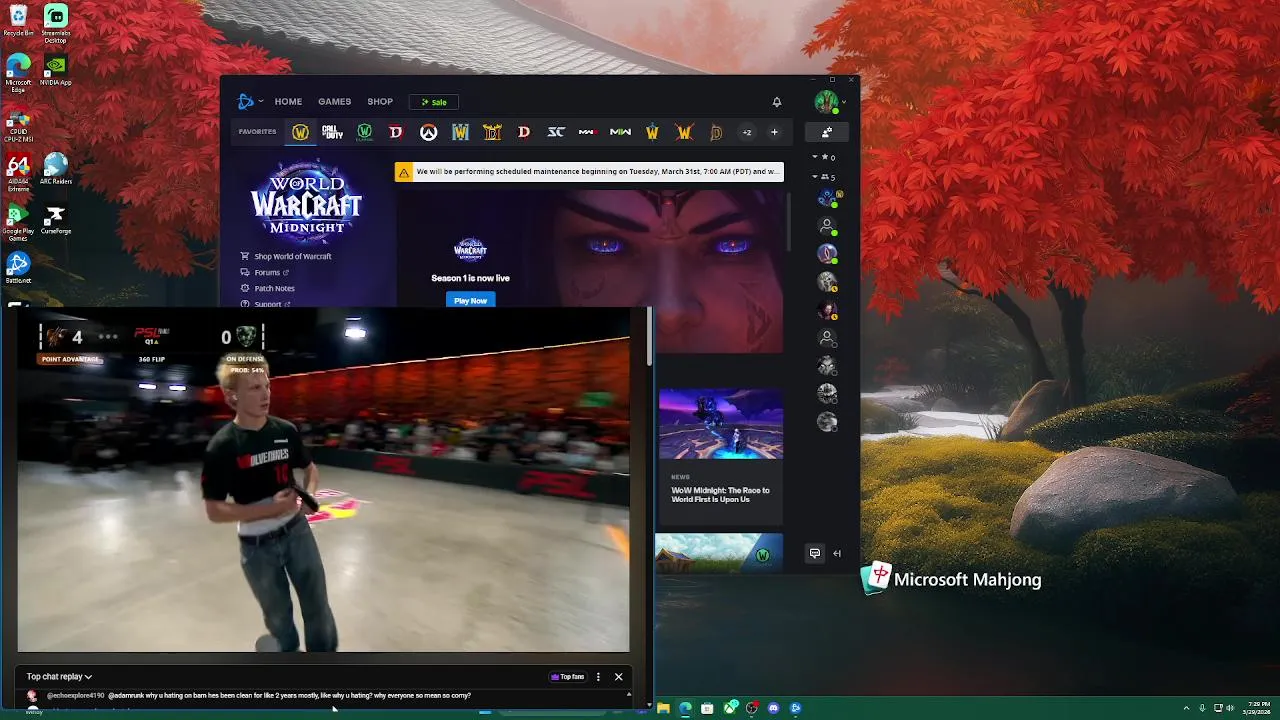The height and width of the screenshot is (720, 1280).
Task: Click the adamrunk chat message text
Action: tap(289, 695)
